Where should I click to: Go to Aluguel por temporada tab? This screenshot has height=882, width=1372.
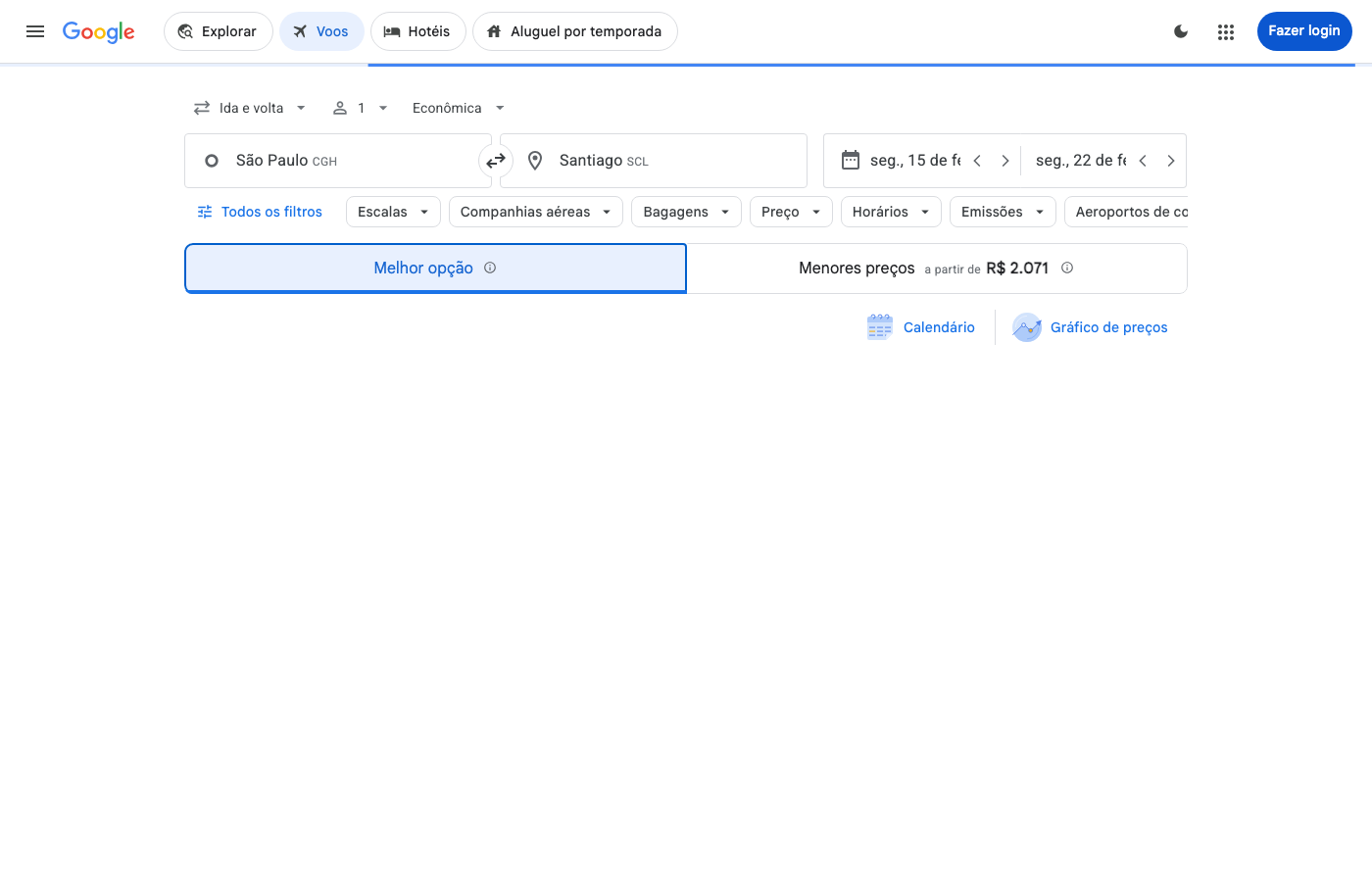coord(574,31)
